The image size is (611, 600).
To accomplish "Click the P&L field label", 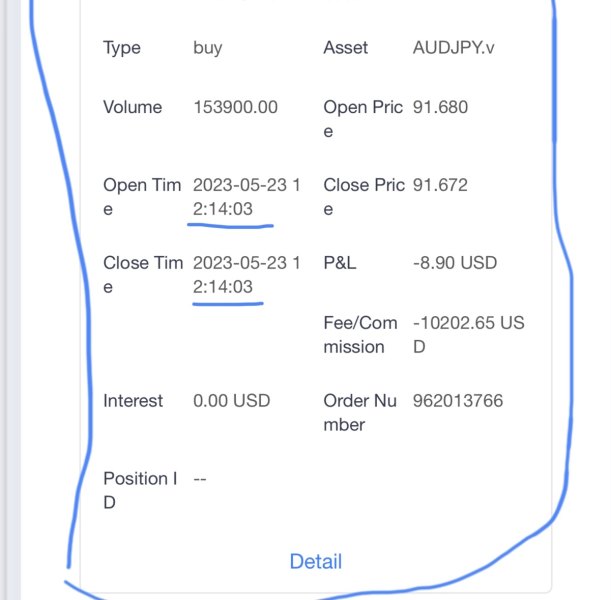I will click(340, 263).
